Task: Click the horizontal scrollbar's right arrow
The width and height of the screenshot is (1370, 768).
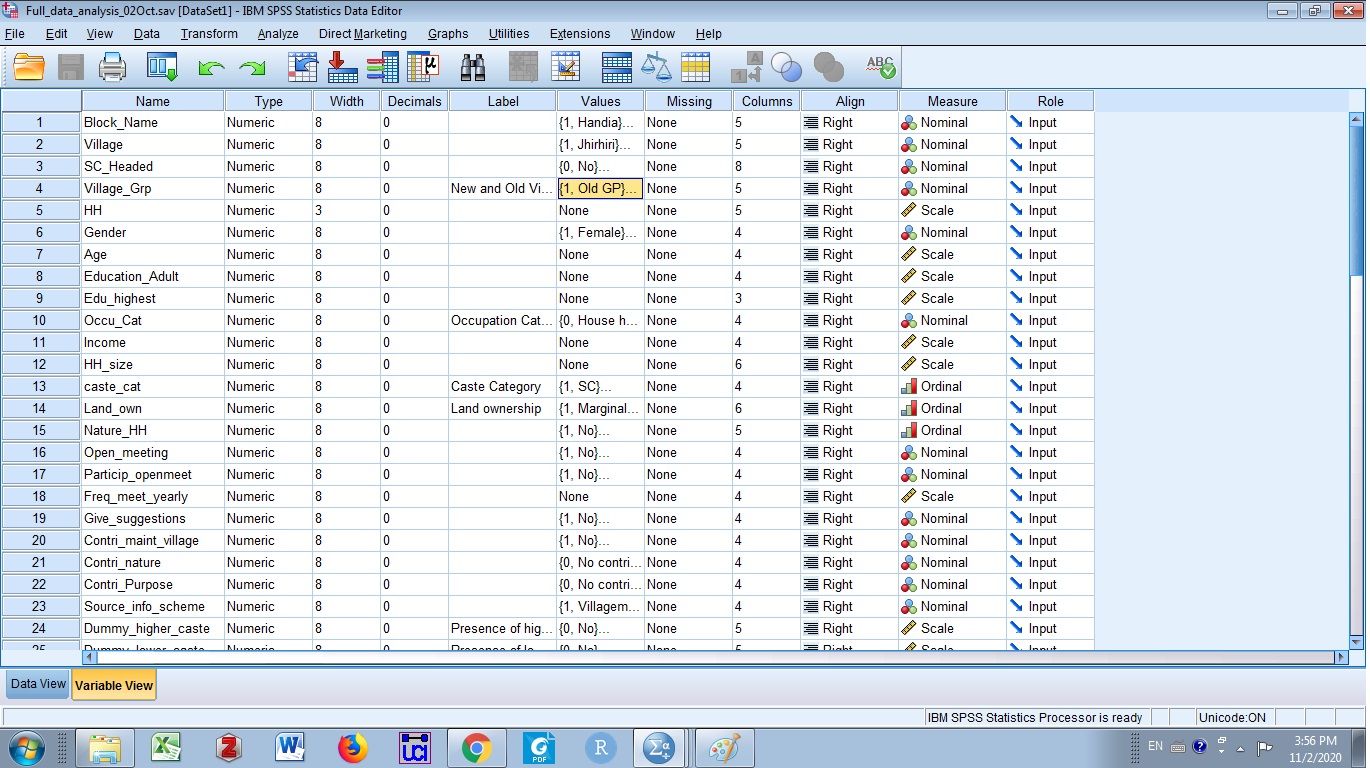Action: coord(1341,657)
